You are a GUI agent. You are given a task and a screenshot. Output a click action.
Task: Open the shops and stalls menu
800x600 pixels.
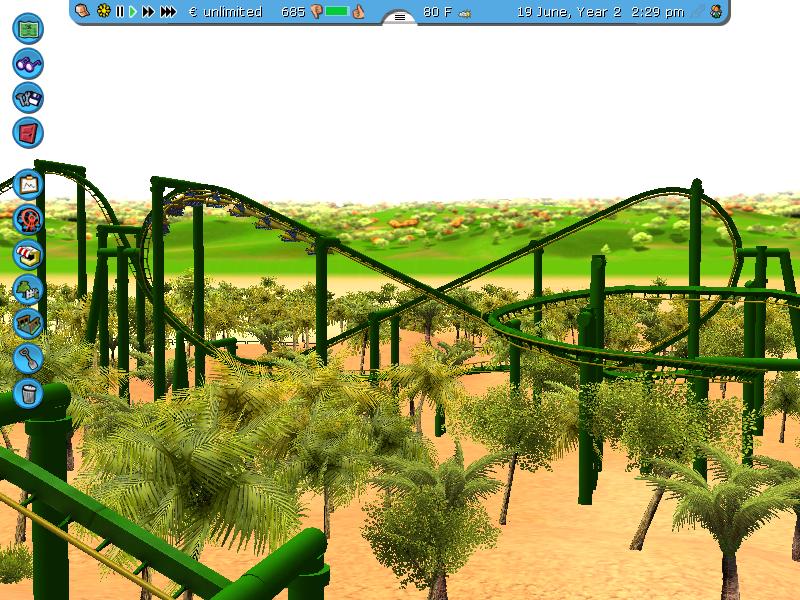(28, 254)
